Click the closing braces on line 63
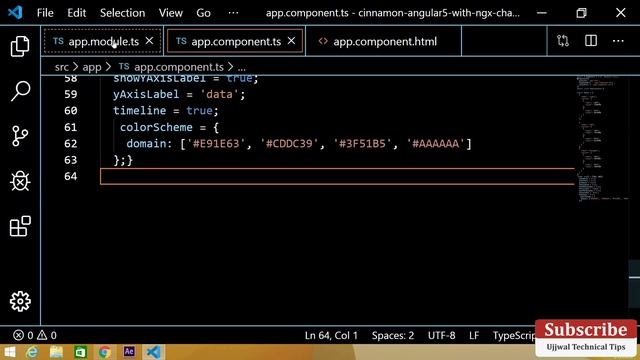Viewport: 640px width, 360px height. click(123, 160)
